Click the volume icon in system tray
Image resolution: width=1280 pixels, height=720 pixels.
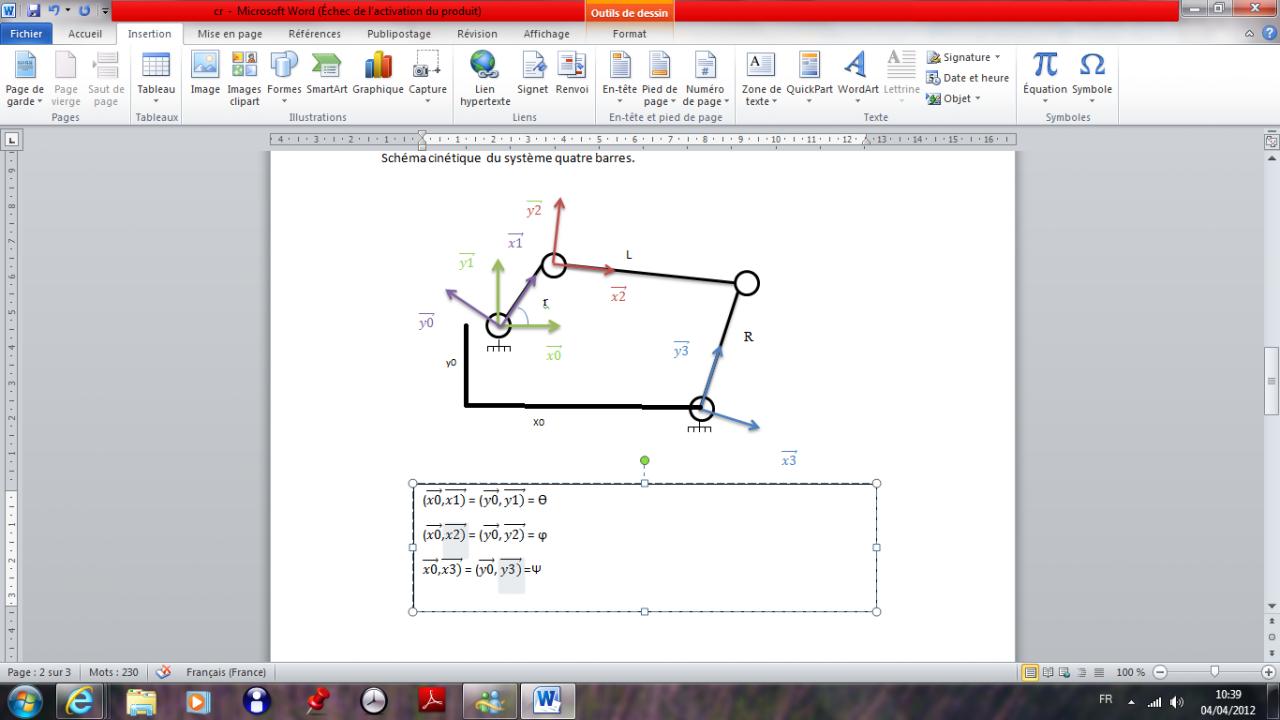1177,702
